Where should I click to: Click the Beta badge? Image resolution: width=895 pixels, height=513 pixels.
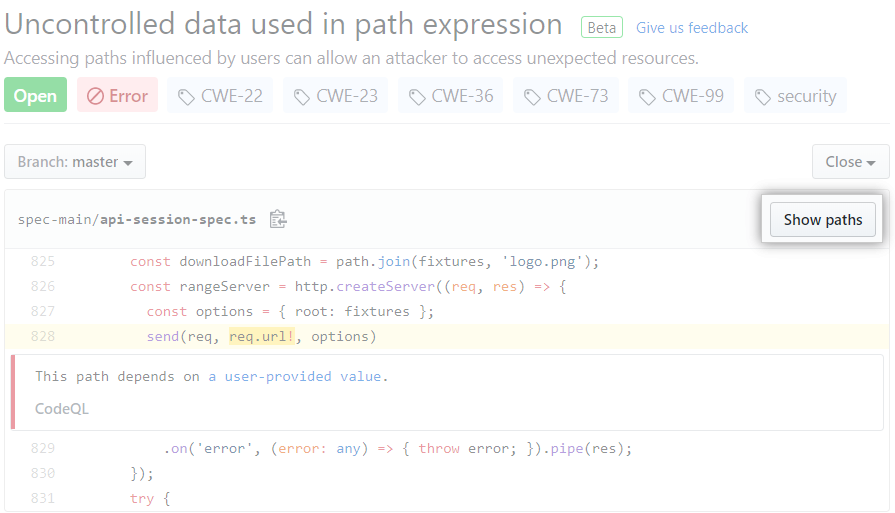602,28
